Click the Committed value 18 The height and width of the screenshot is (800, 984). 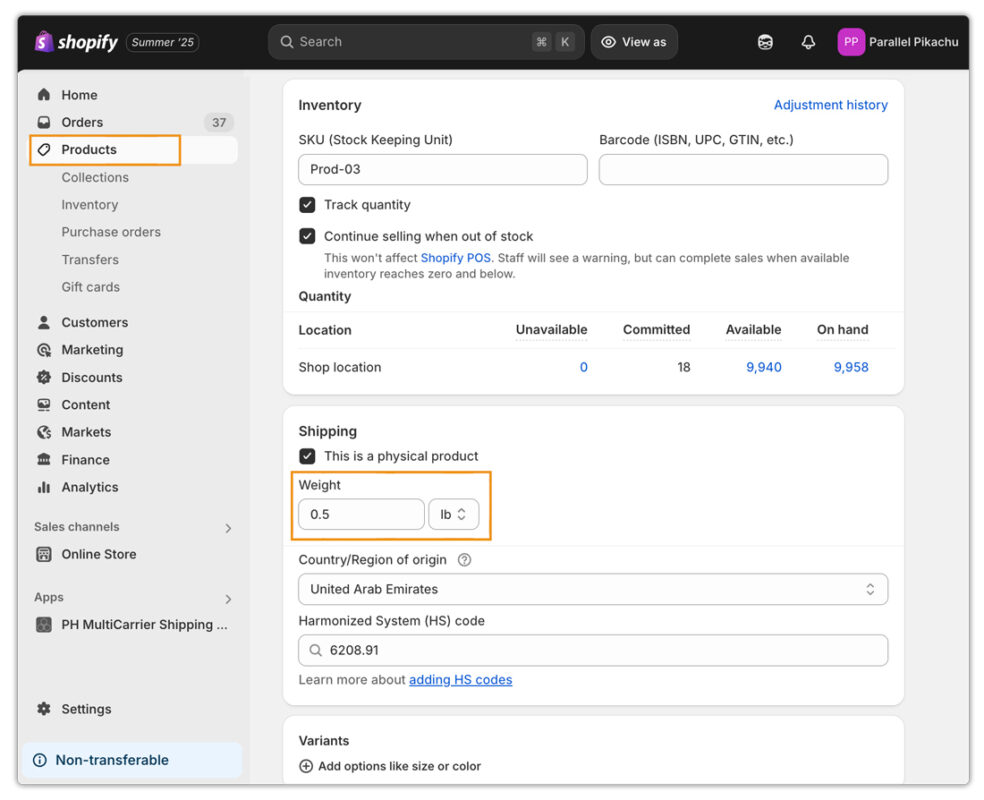pyautogui.click(x=683, y=367)
